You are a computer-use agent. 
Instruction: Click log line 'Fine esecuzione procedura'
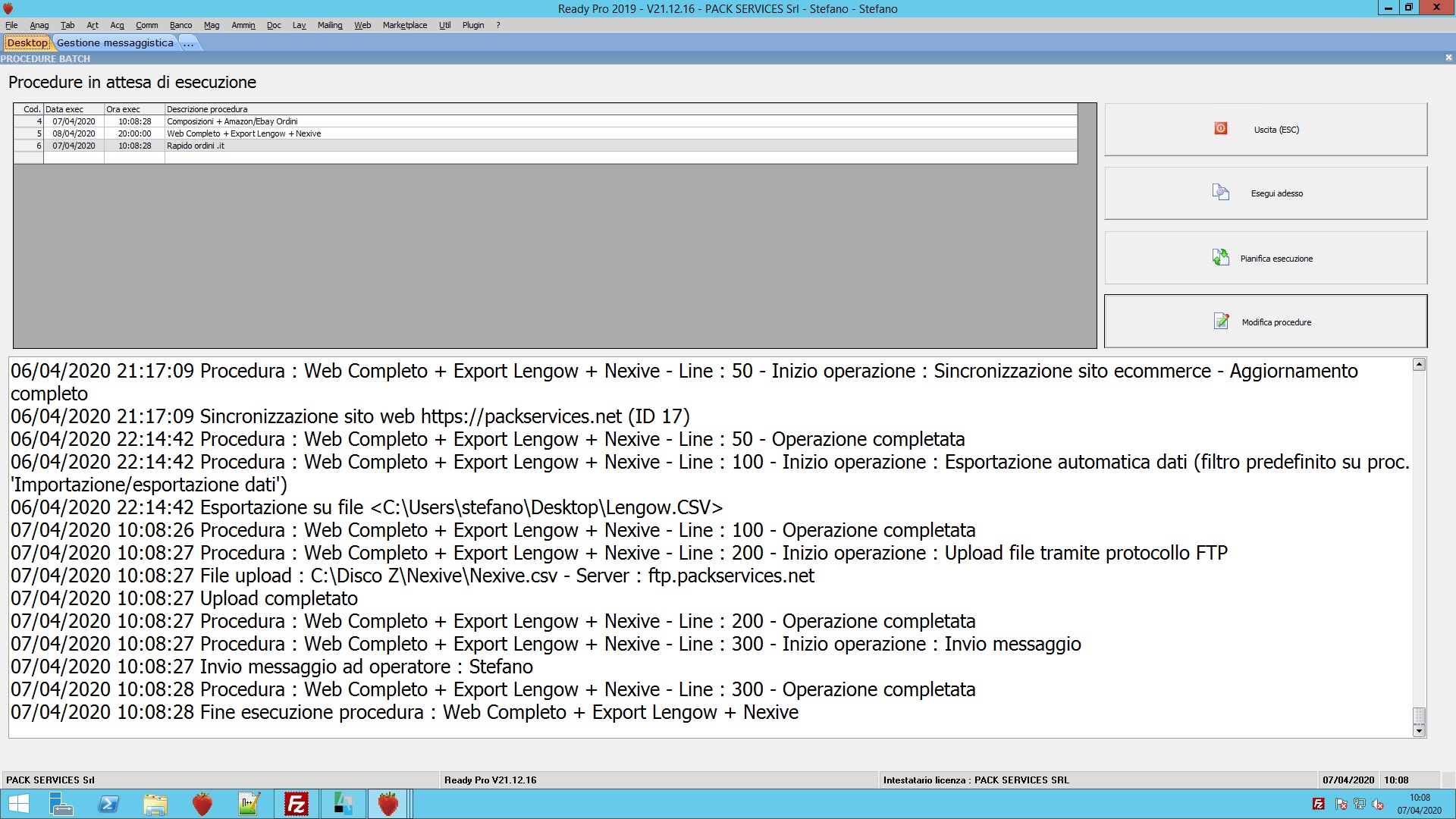click(x=404, y=712)
